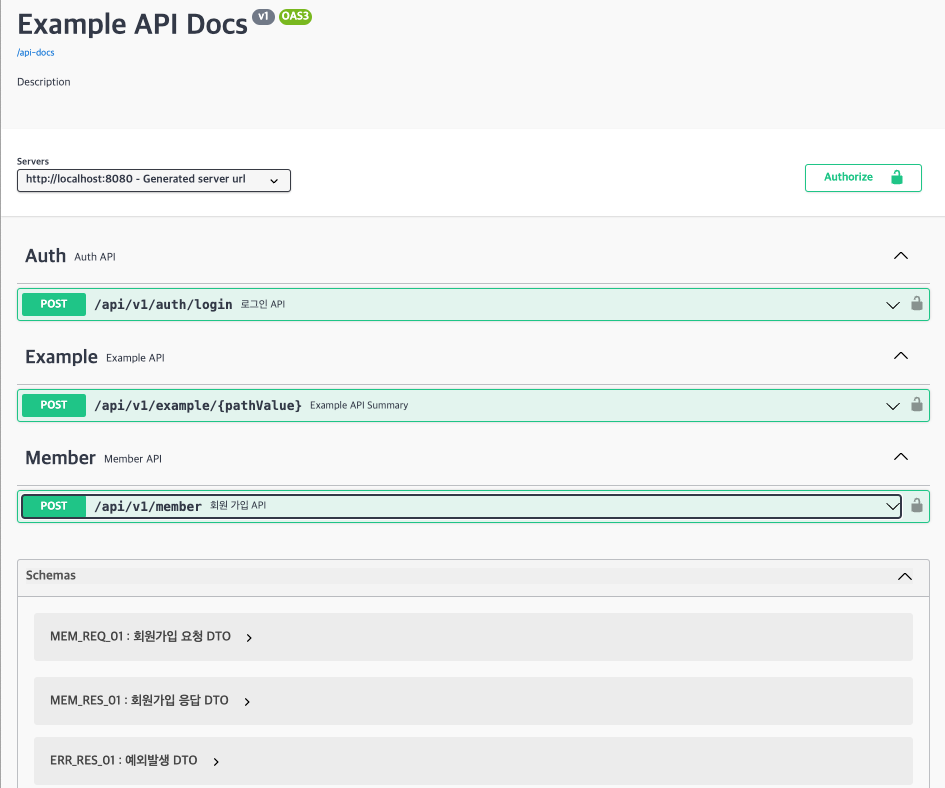Click the /api/v1/example/{pathValue} path text
This screenshot has height=788, width=945.
[198, 405]
